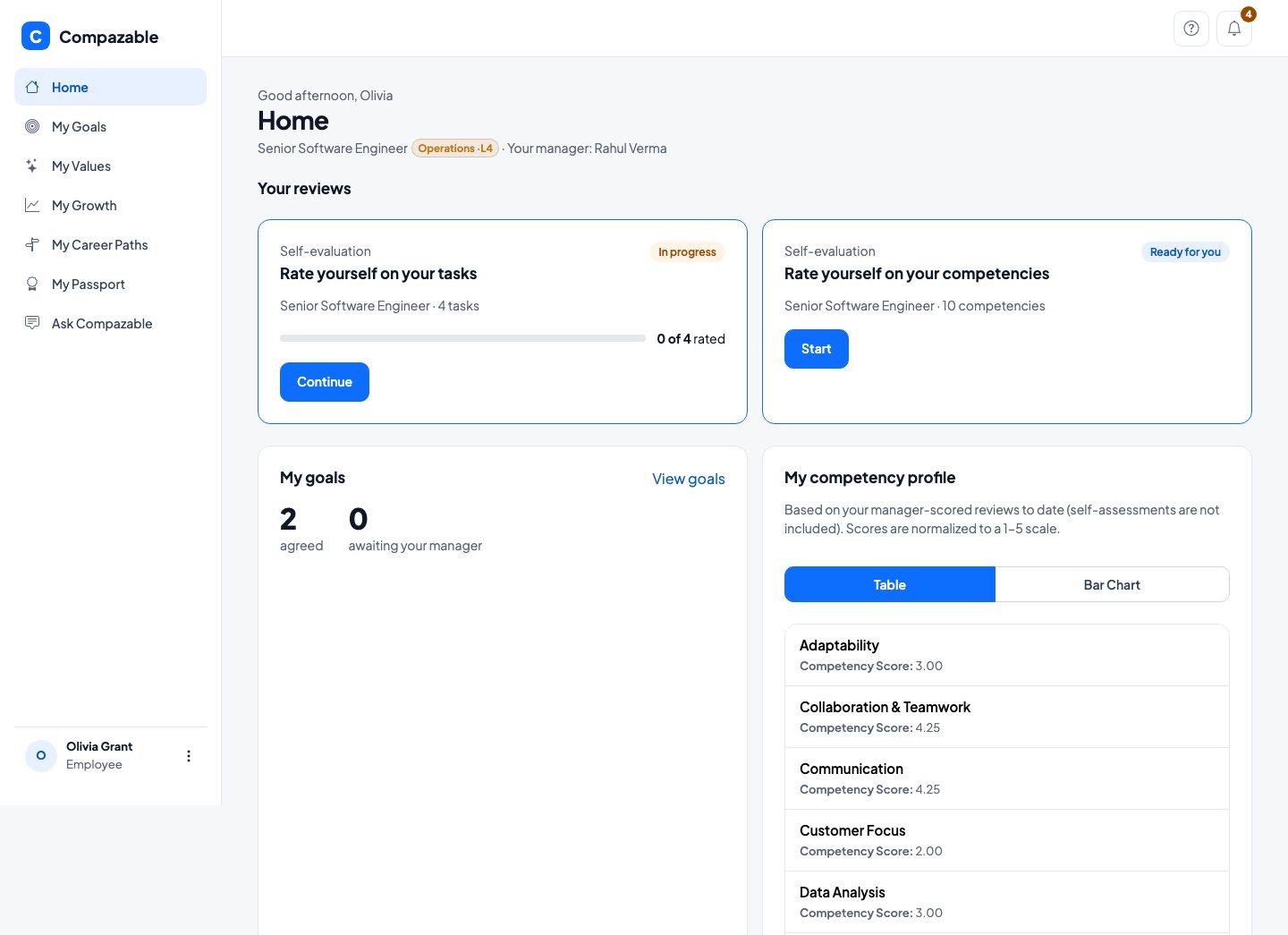Select the Adaptability competency row
This screenshot has height=935, width=1288.
pos(1007,655)
